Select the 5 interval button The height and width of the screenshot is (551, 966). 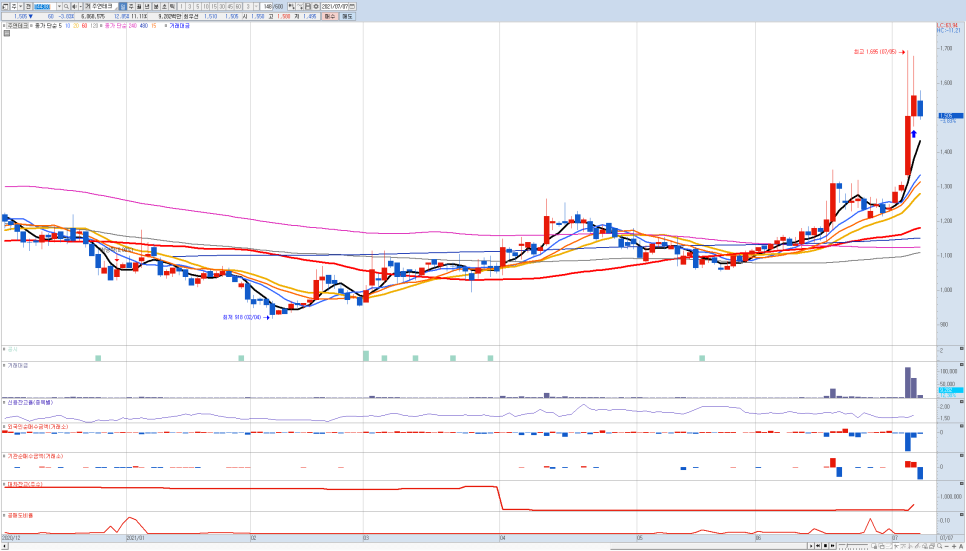198,6
